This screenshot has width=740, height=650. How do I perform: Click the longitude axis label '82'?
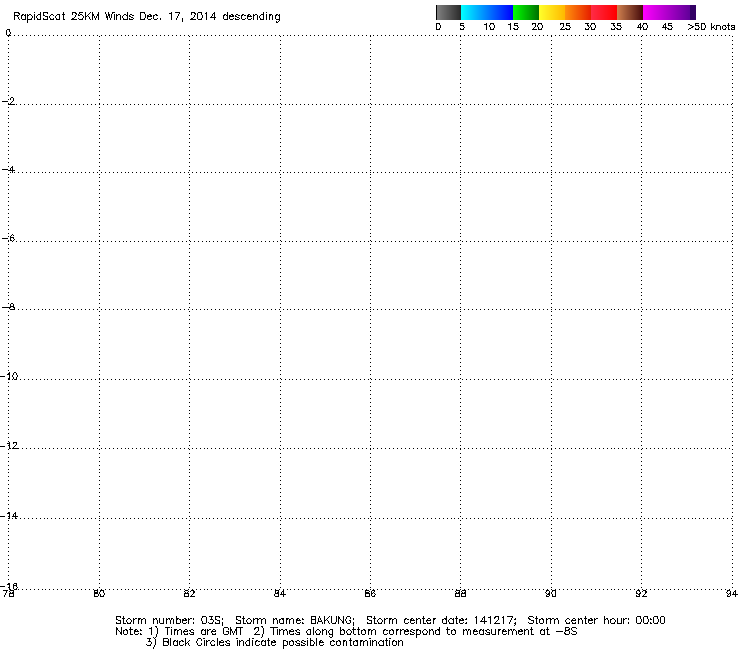point(189,594)
